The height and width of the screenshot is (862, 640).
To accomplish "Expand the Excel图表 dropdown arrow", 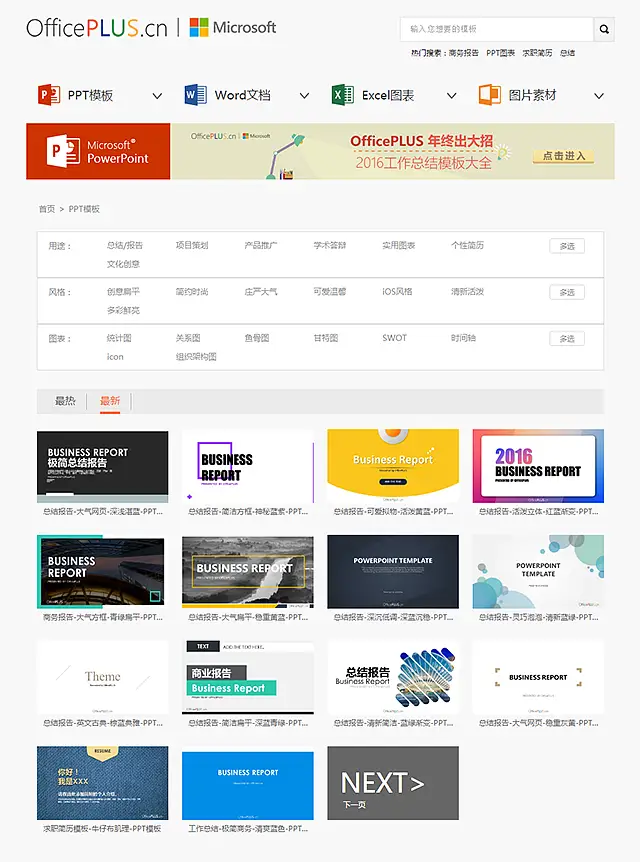I will click(x=451, y=96).
